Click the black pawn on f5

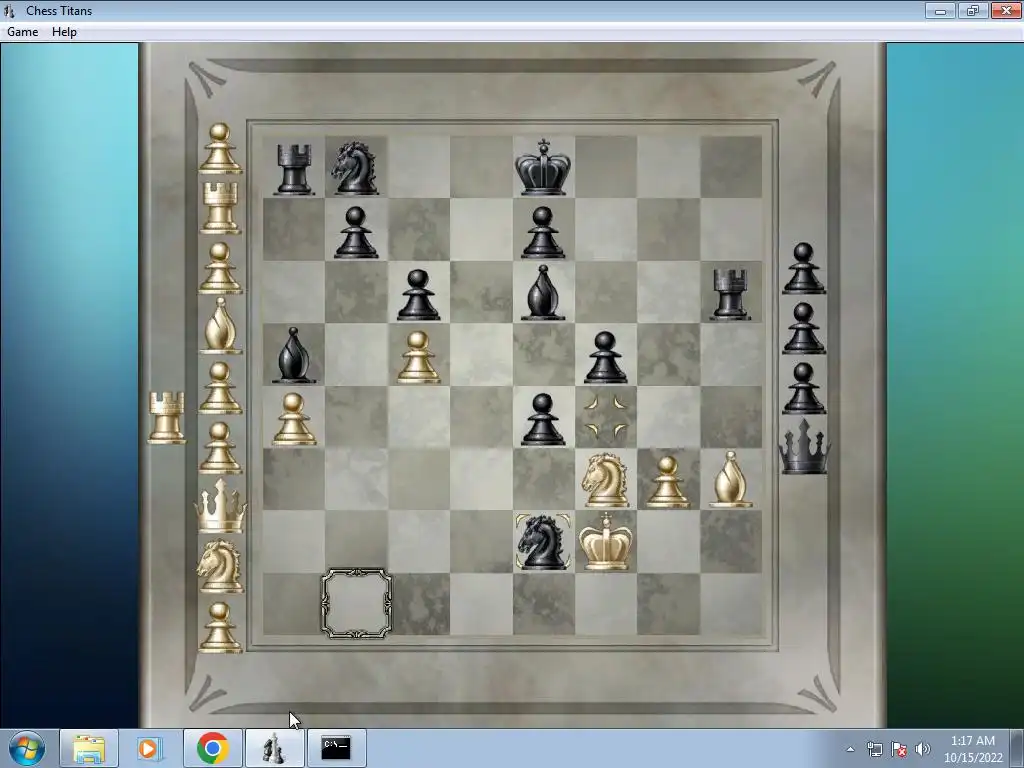pos(605,357)
